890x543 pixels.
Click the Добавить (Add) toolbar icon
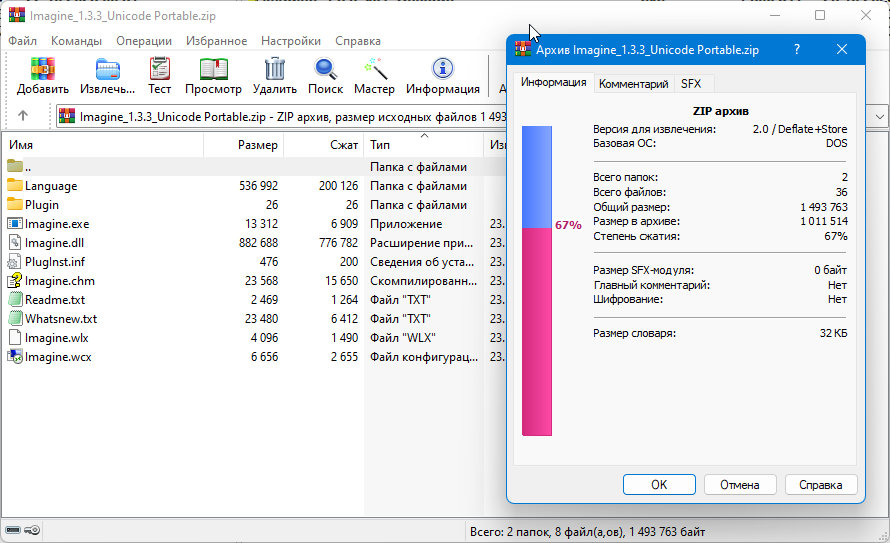tap(43, 69)
